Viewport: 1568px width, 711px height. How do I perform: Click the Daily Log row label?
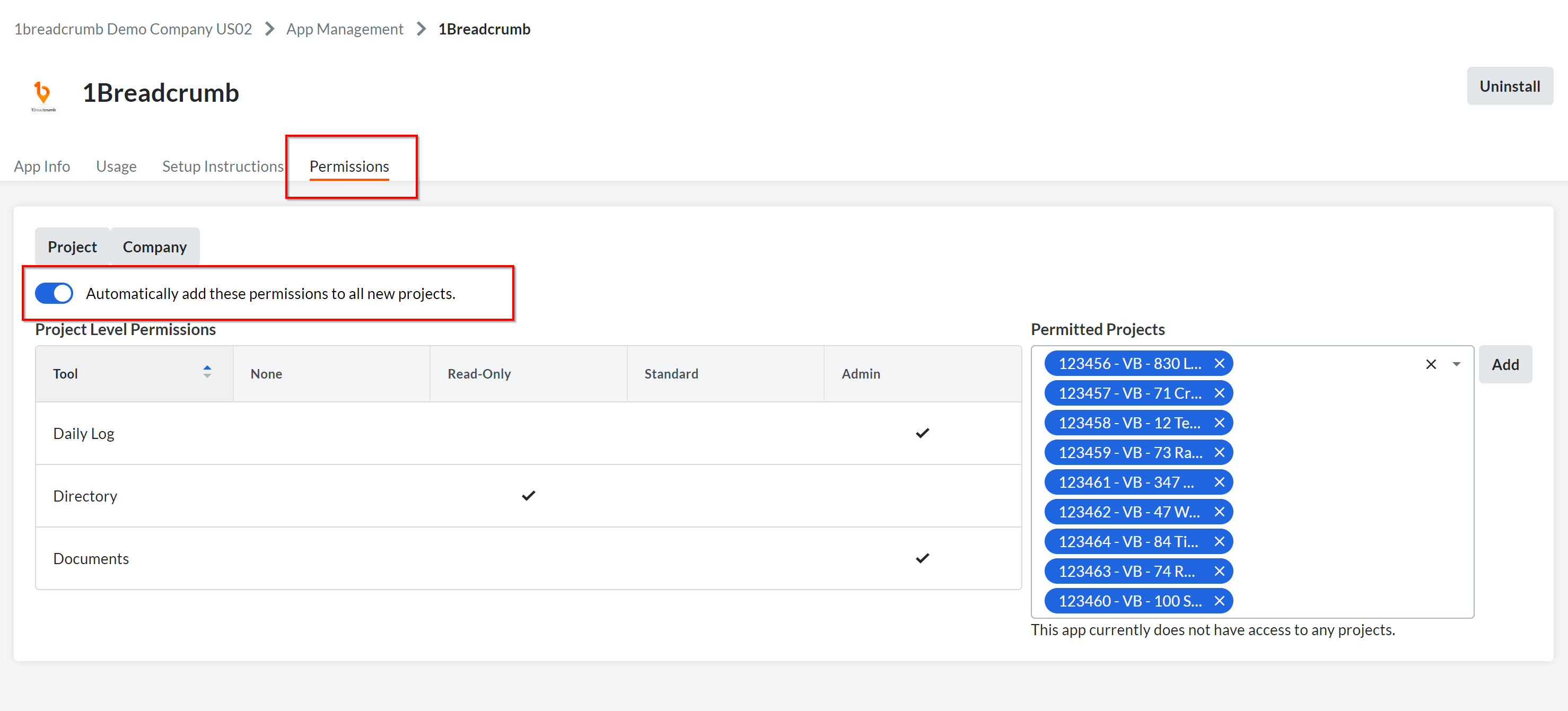coord(83,433)
